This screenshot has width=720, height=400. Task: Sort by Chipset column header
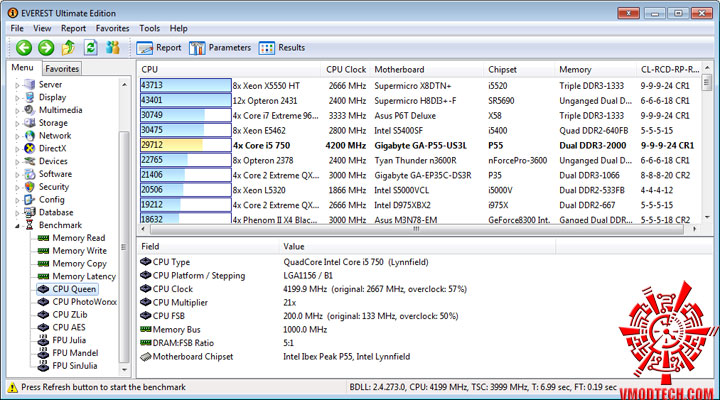click(x=519, y=69)
